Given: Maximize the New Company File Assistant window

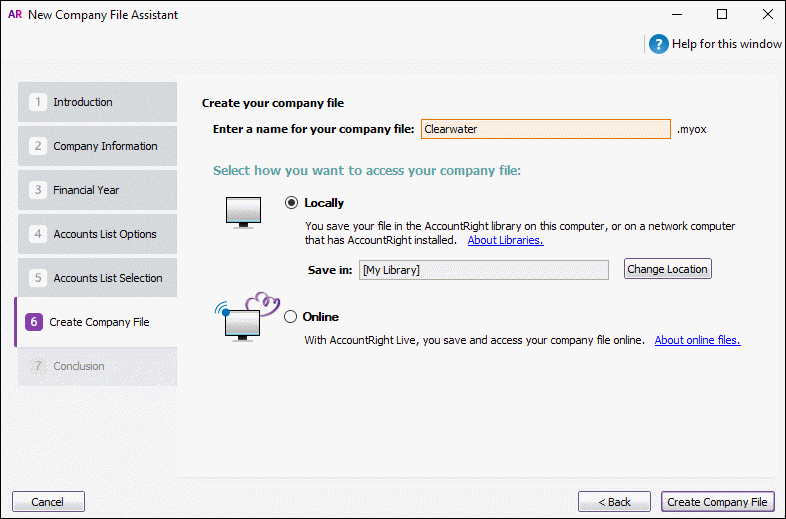Looking at the screenshot, I should [722, 15].
